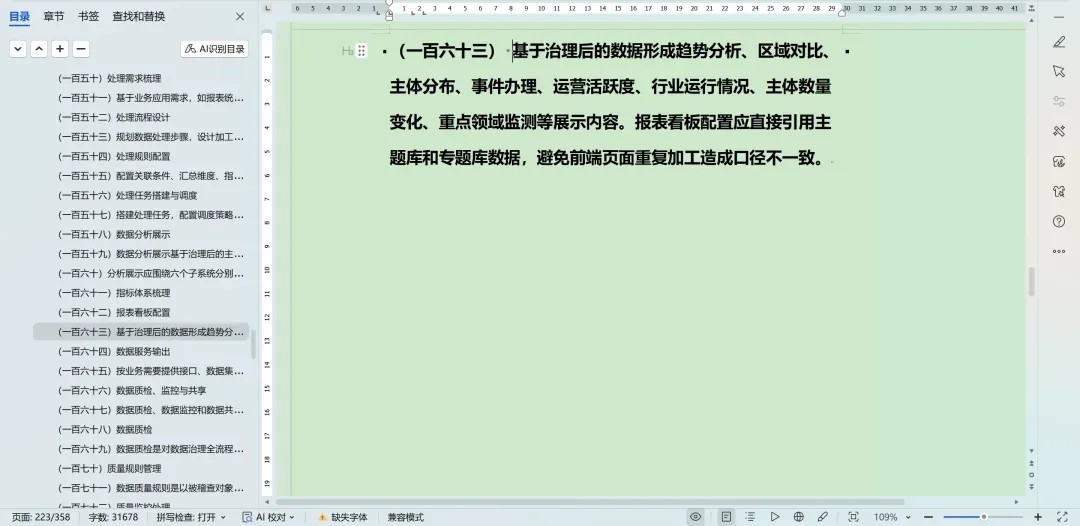This screenshot has width=1080, height=526.
Task: Click the AI识别目录 button
Action: coord(214,49)
